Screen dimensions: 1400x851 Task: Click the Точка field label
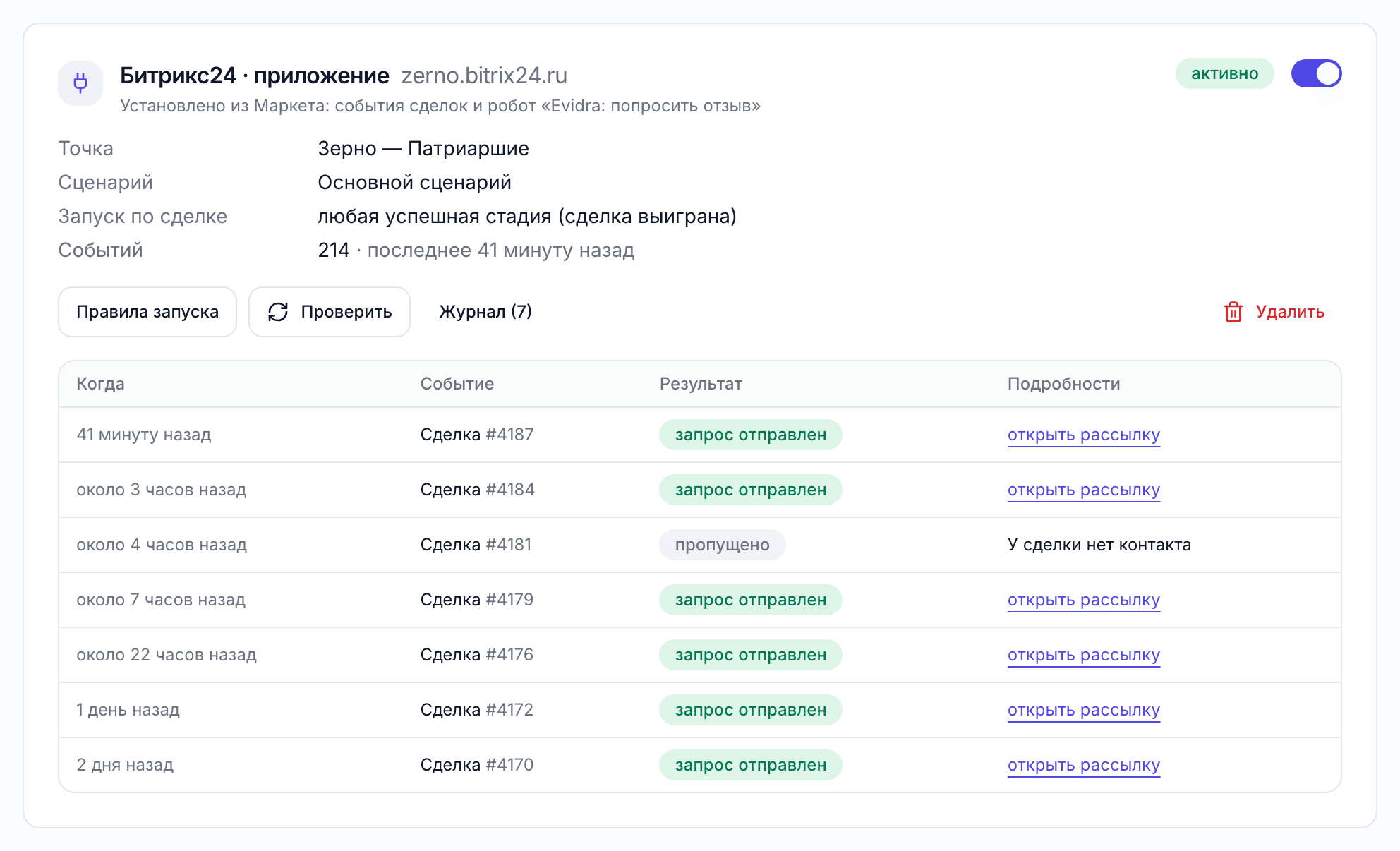pyautogui.click(x=85, y=149)
